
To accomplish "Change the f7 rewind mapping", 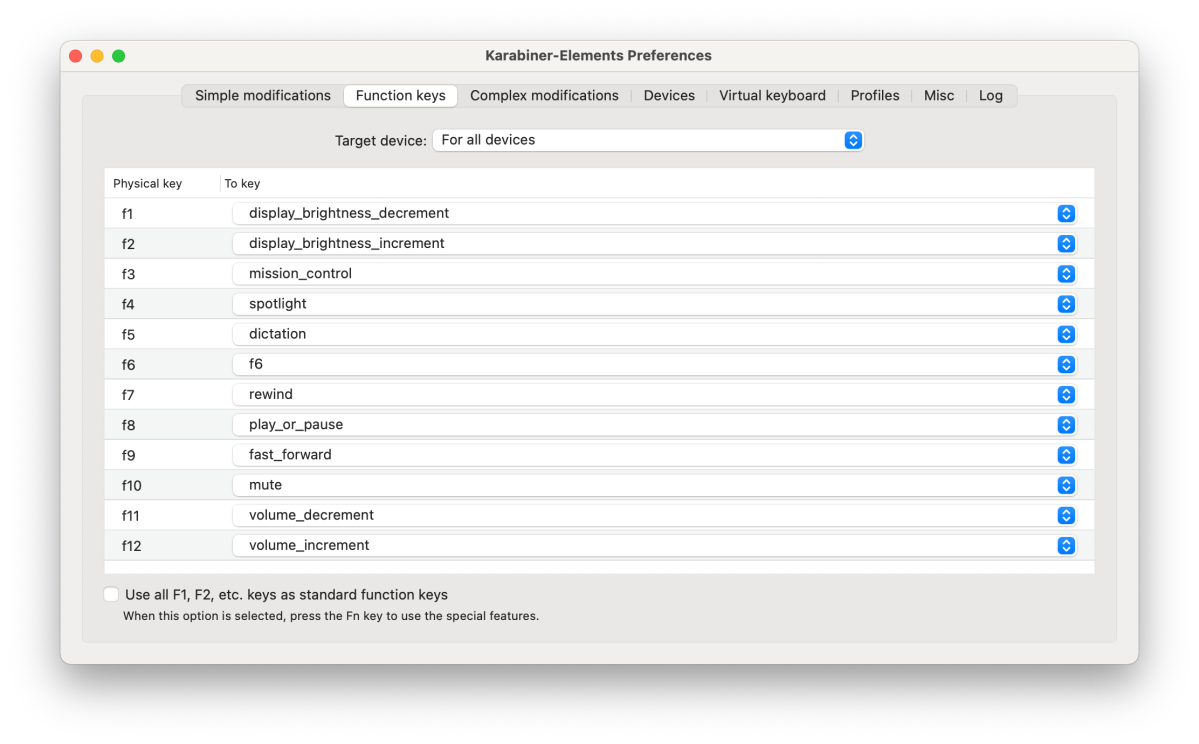I will pyautogui.click(x=655, y=395).
